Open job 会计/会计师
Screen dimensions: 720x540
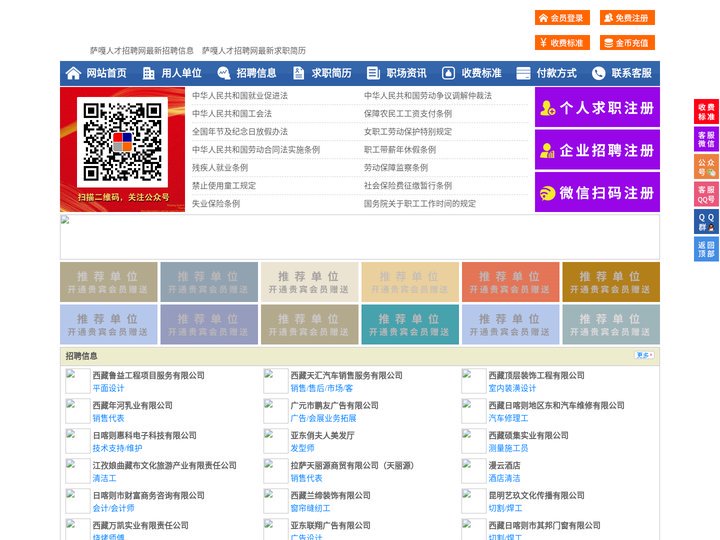click(x=113, y=508)
